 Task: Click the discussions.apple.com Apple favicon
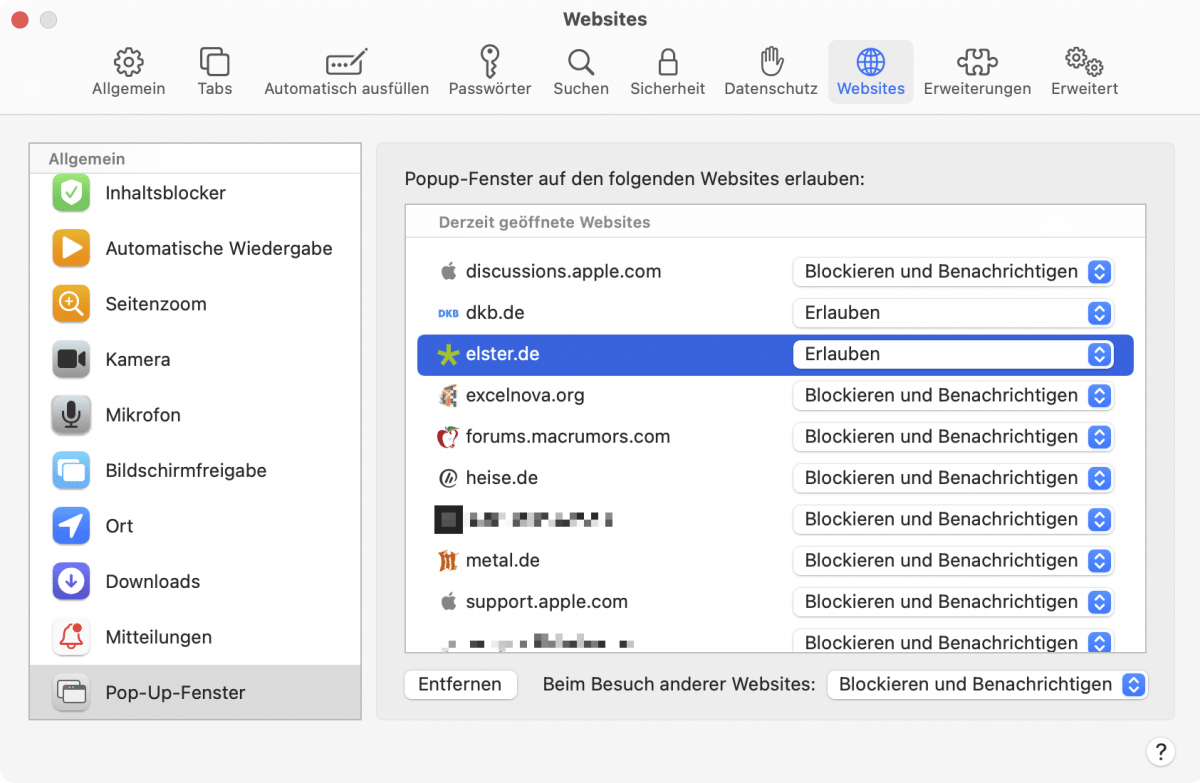[x=448, y=271]
